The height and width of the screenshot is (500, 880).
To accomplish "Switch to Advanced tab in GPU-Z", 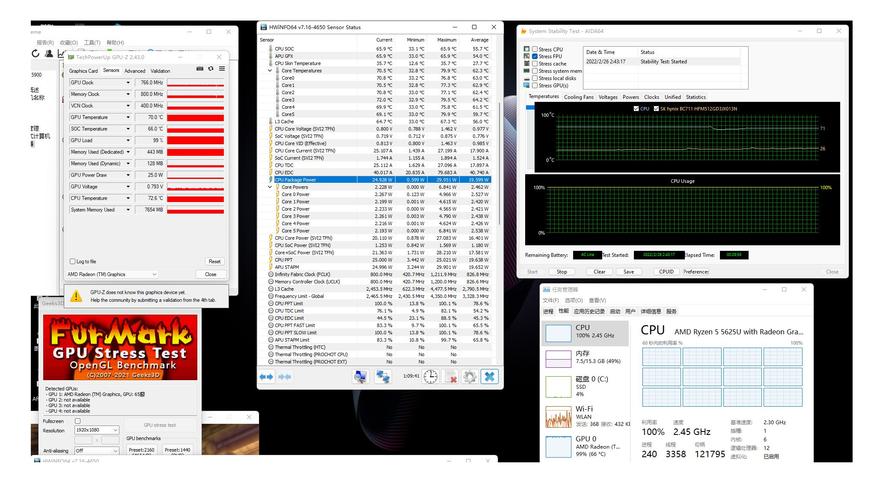I will tap(135, 71).
